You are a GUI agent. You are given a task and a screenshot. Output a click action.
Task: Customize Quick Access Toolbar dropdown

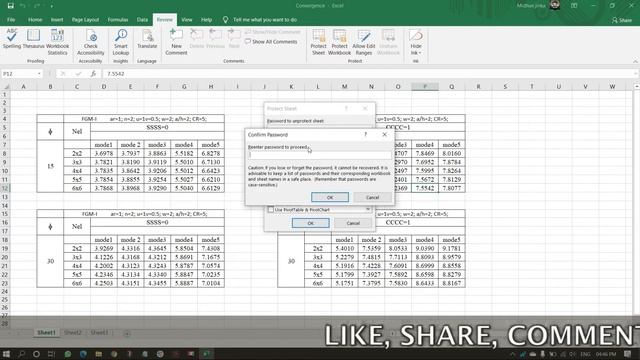(52, 6)
